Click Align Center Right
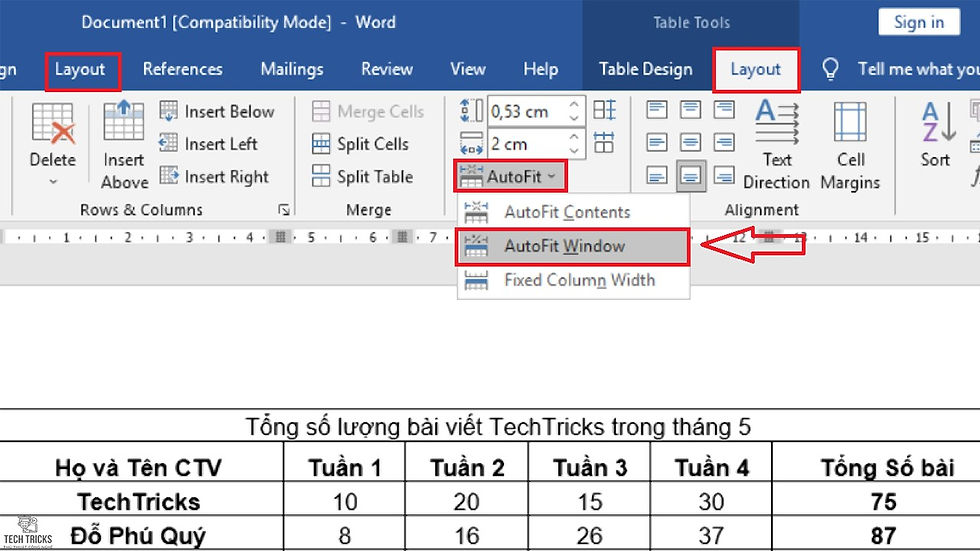Viewport: 980px width, 551px height. point(724,143)
